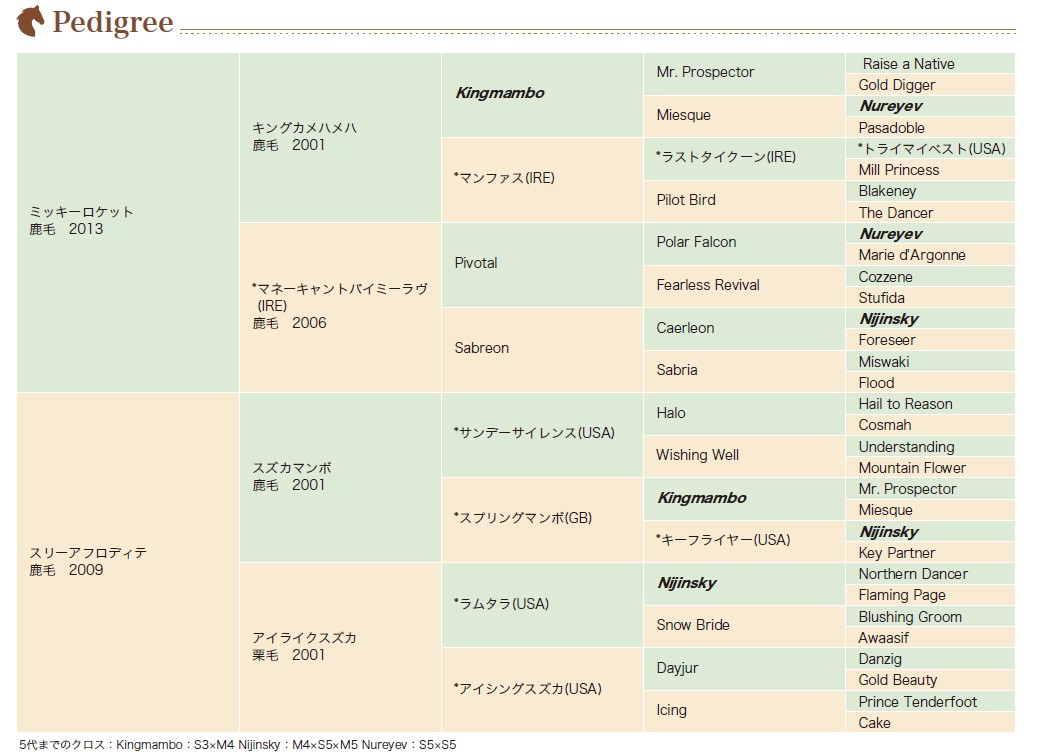Select the Northern Dancer fifth-generation cell
The image size is (1039, 754).
(x=930, y=574)
